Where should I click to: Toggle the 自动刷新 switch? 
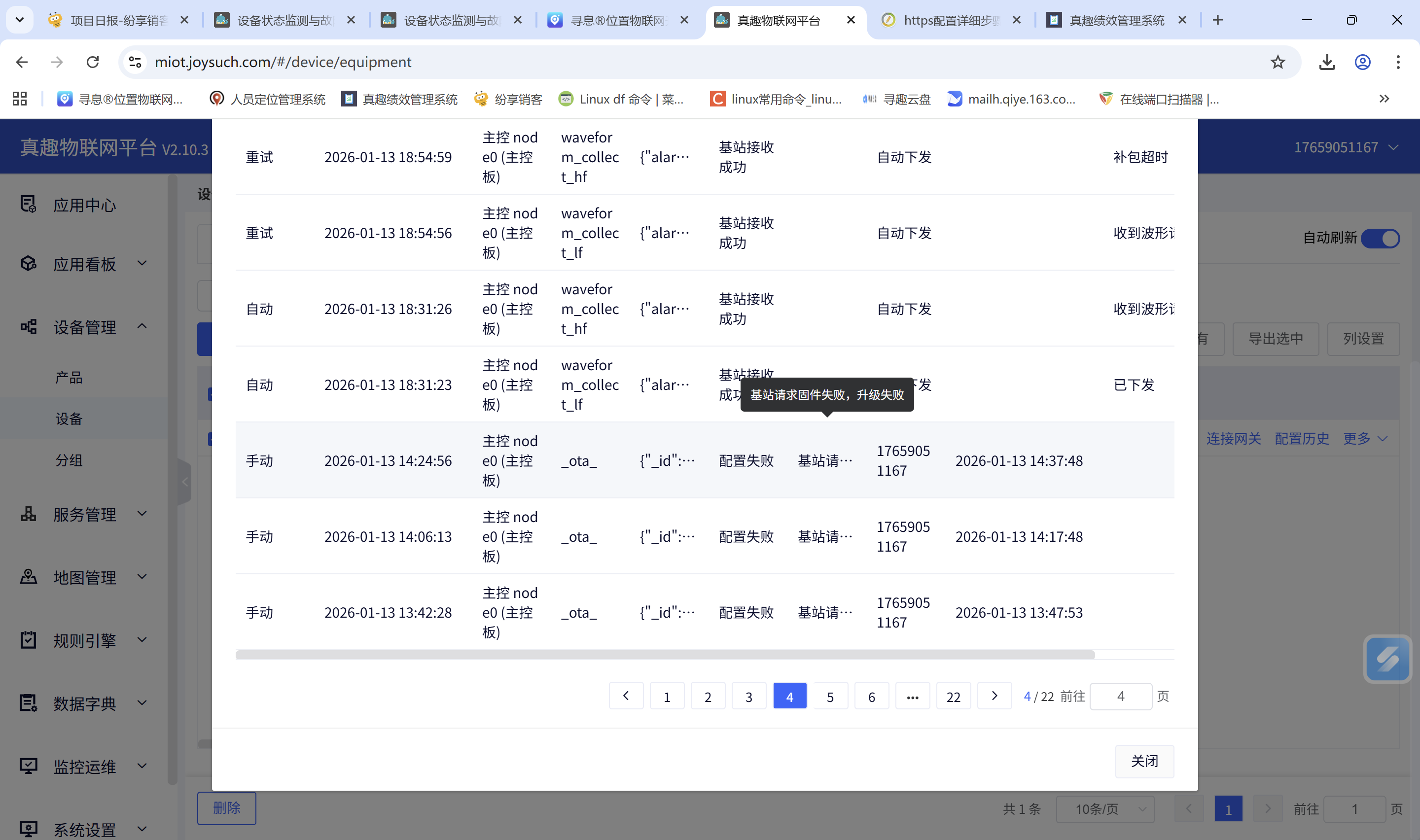point(1380,238)
